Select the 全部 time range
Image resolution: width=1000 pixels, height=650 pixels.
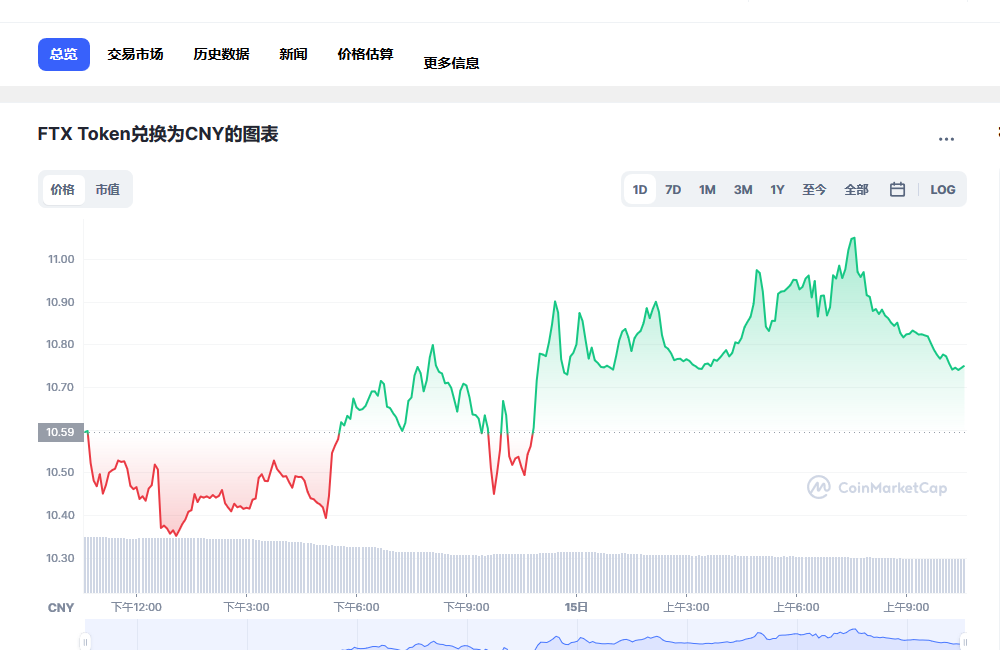(x=857, y=189)
